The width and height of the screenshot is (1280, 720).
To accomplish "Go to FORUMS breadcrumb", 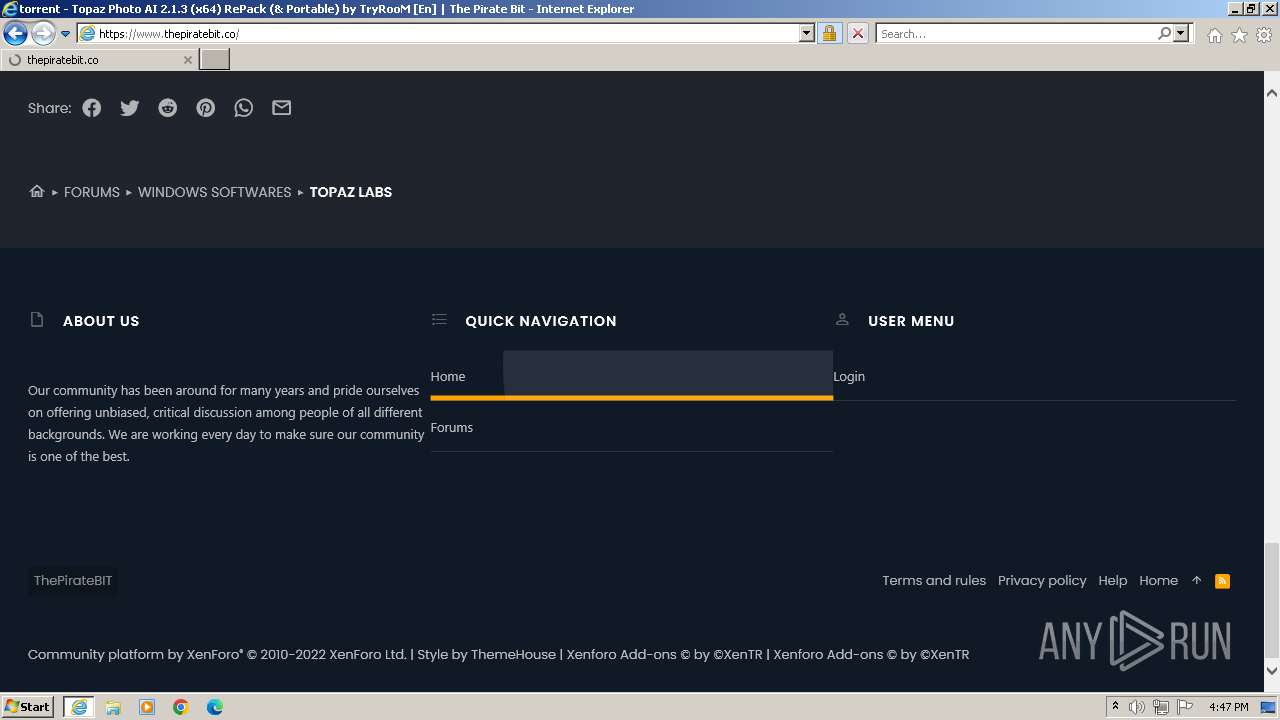I will tap(92, 192).
